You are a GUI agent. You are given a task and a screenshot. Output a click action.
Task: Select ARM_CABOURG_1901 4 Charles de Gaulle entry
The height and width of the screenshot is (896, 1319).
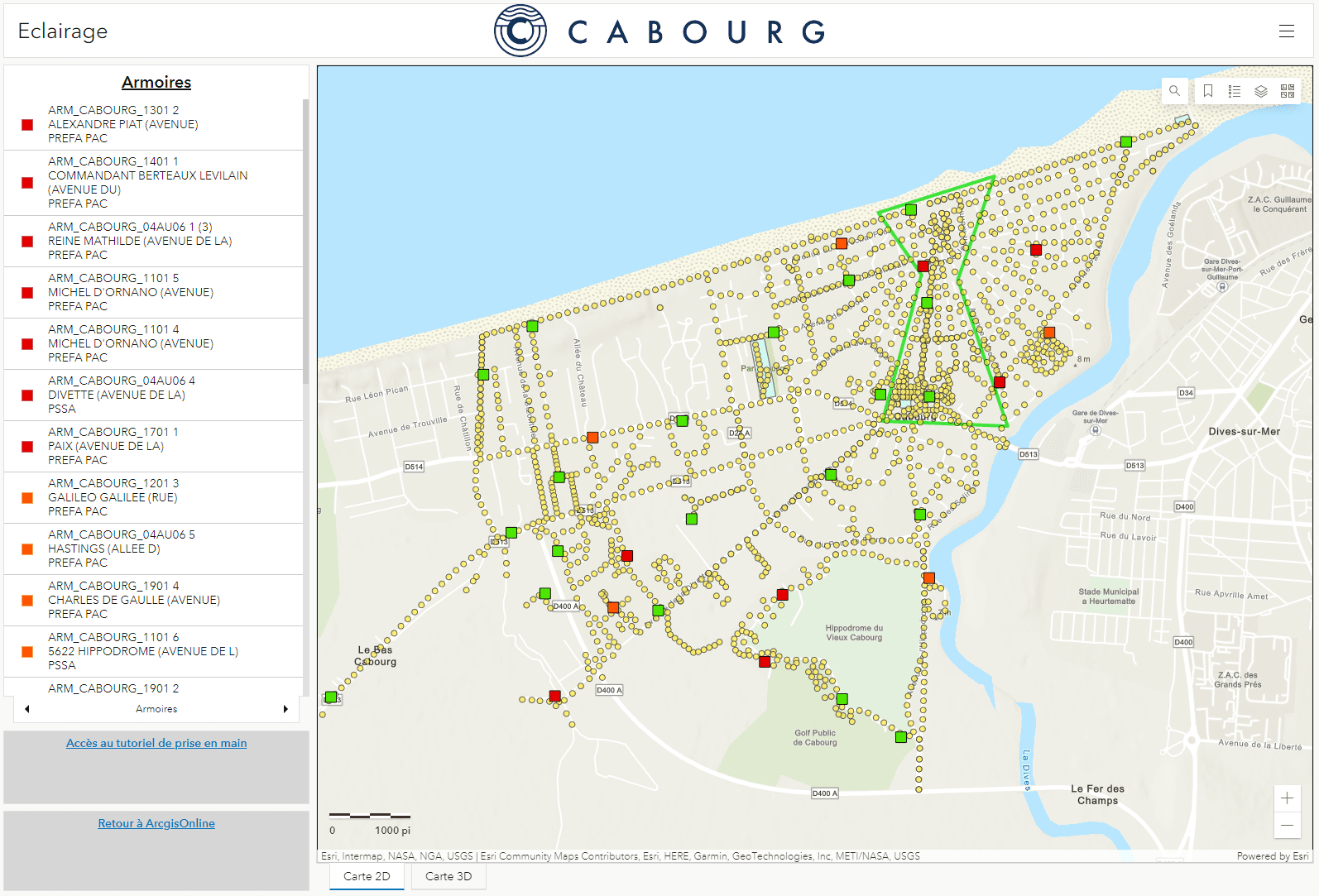click(154, 601)
